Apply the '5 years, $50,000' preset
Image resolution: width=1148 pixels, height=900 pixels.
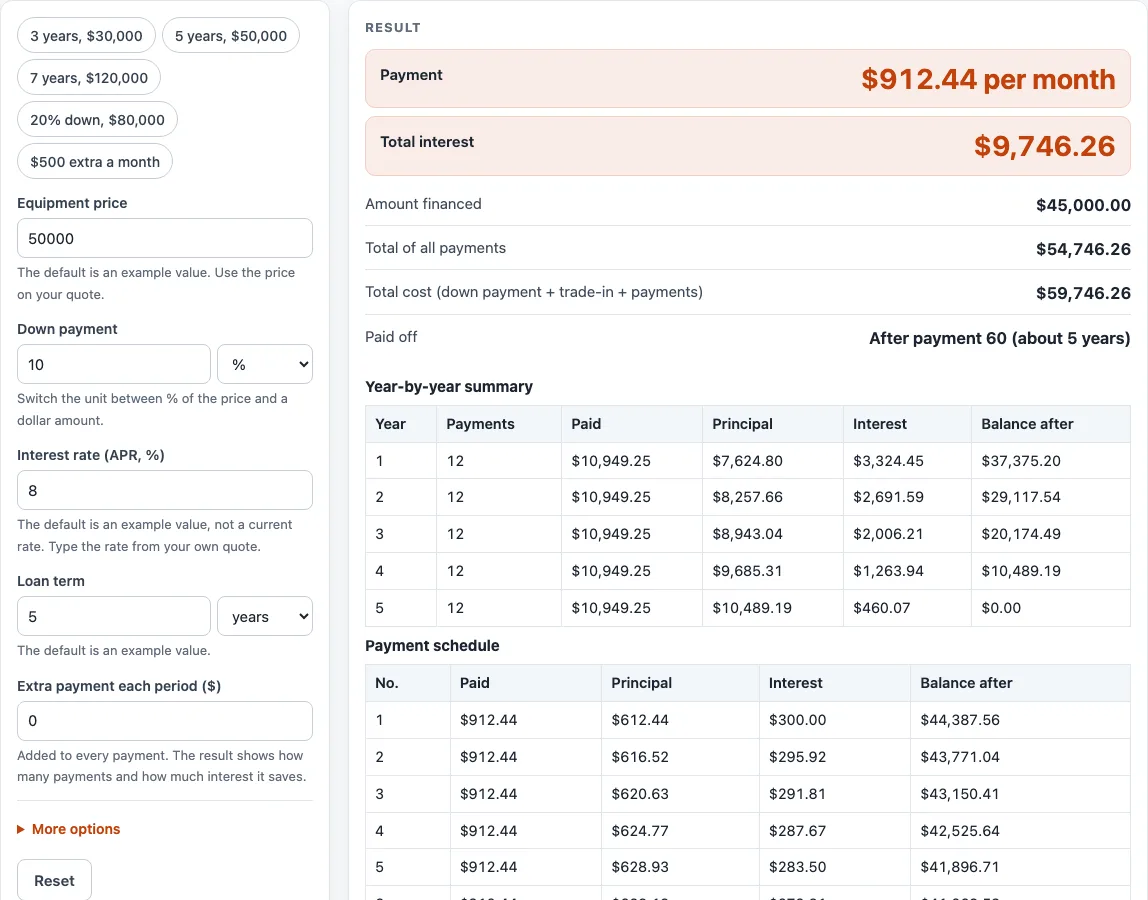click(231, 36)
